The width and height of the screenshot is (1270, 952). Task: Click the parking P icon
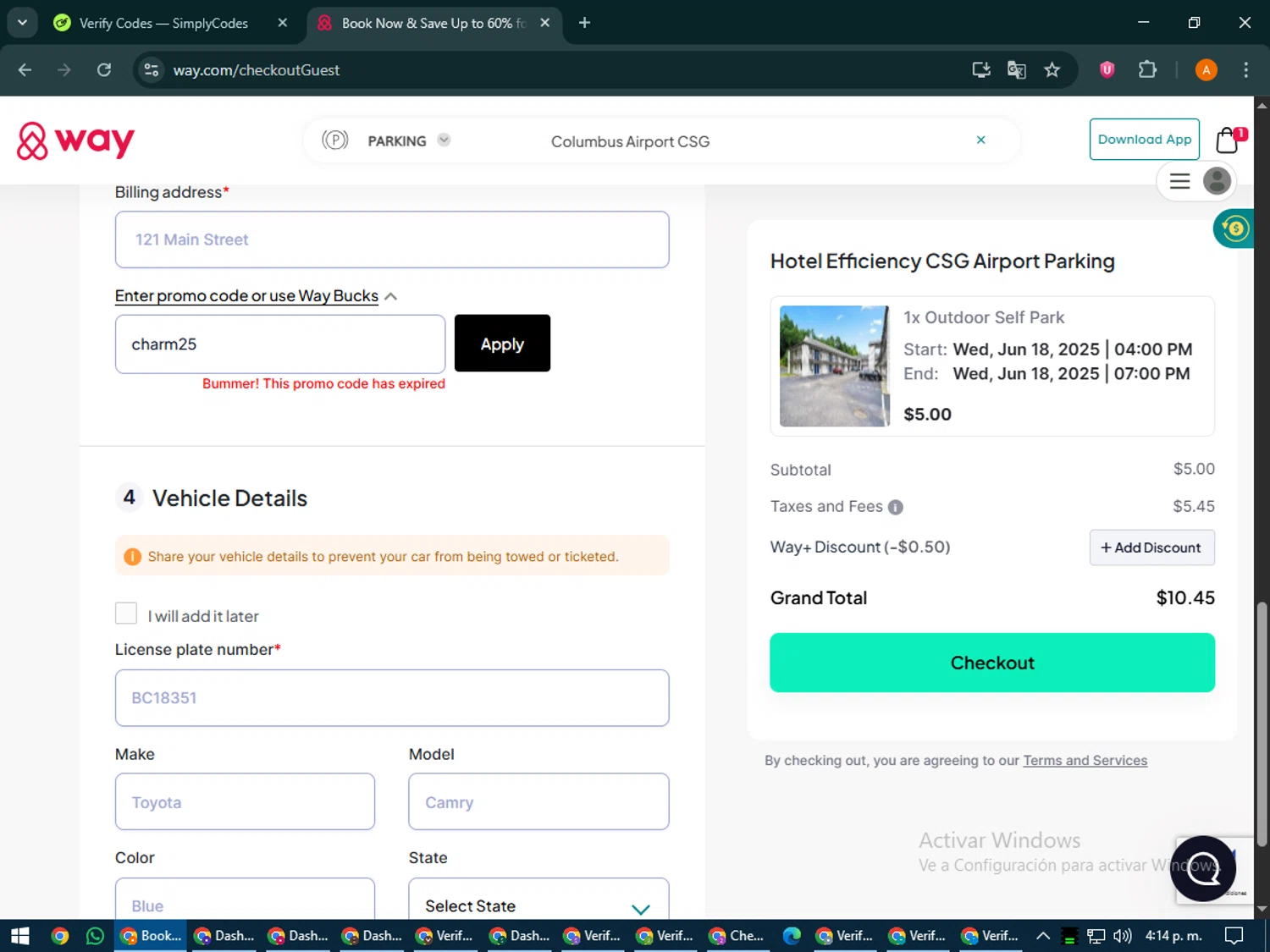[335, 140]
